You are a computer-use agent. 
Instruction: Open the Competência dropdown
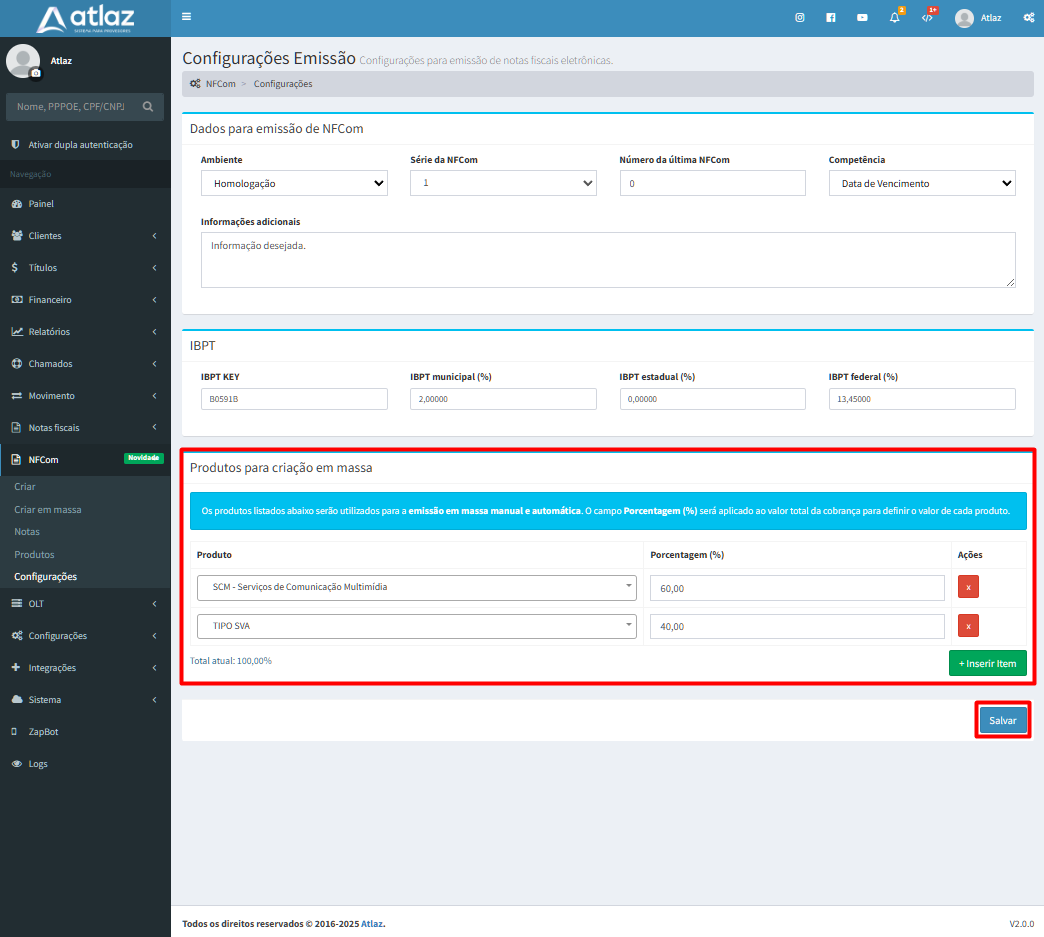coord(921,183)
